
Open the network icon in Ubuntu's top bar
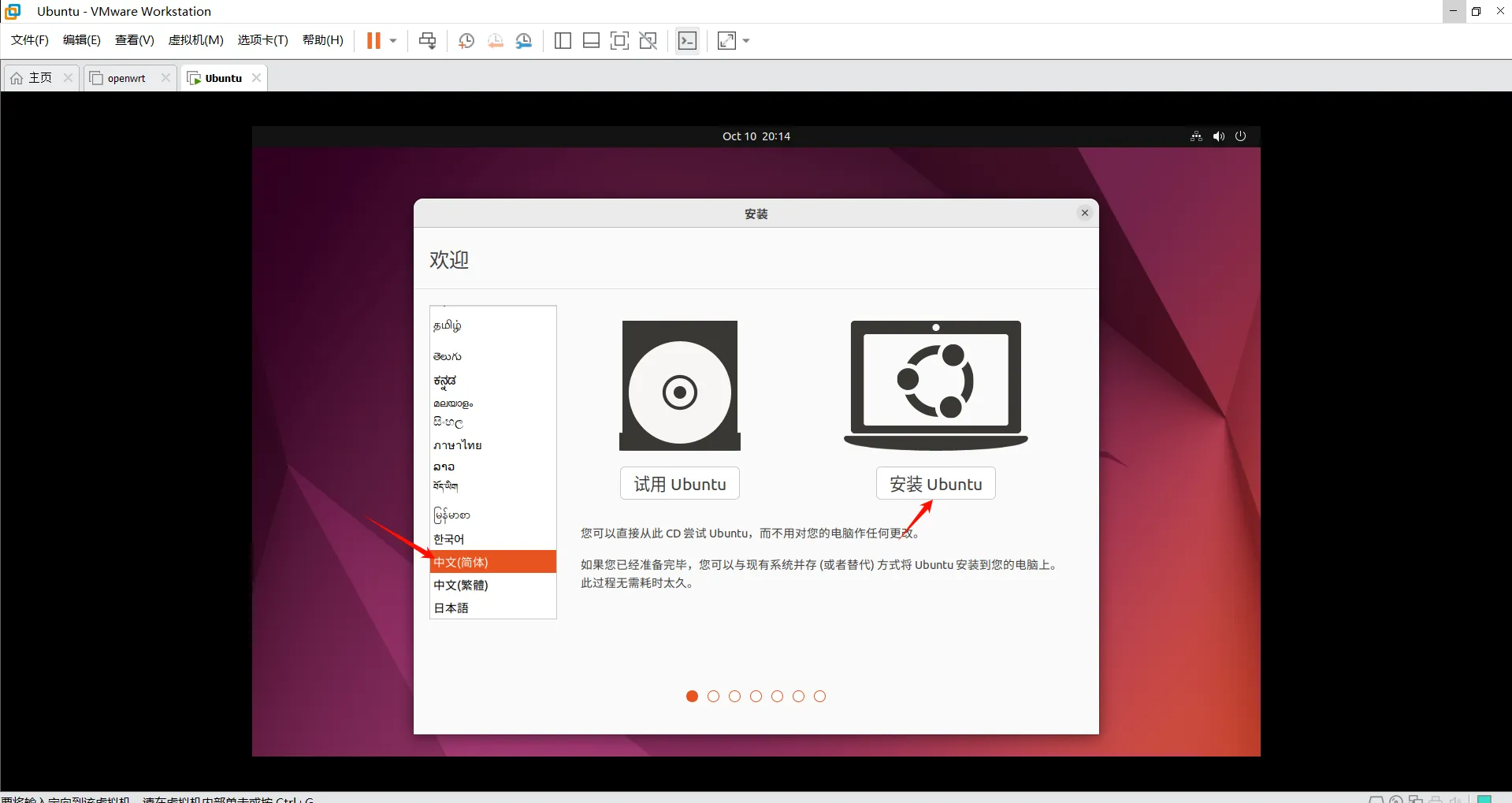1195,136
